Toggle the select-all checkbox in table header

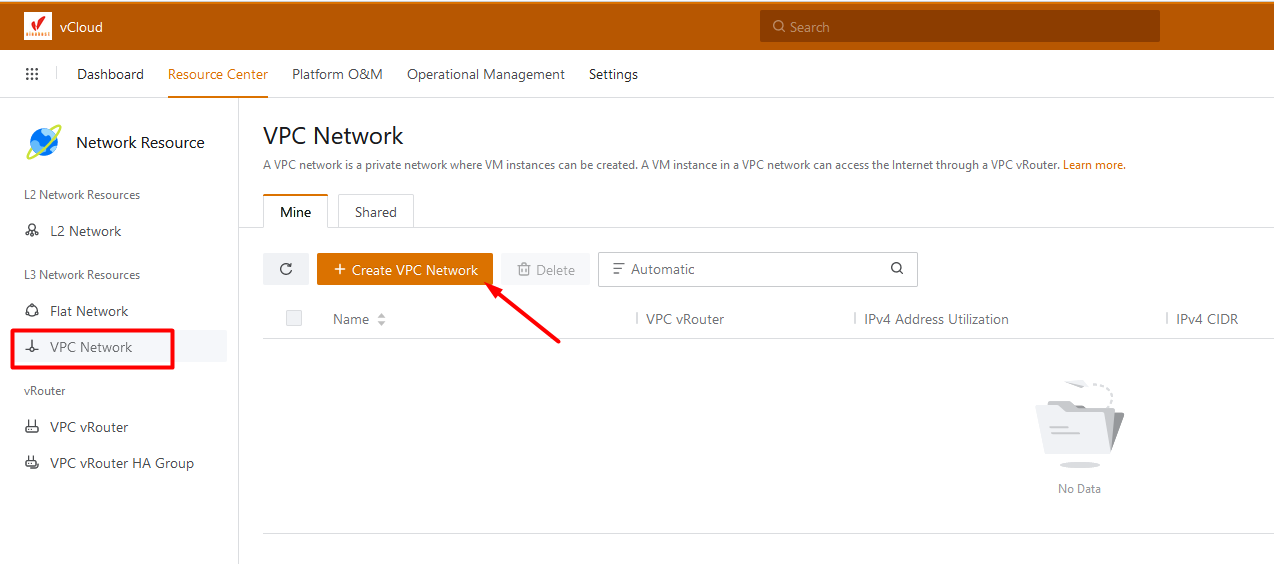click(294, 319)
